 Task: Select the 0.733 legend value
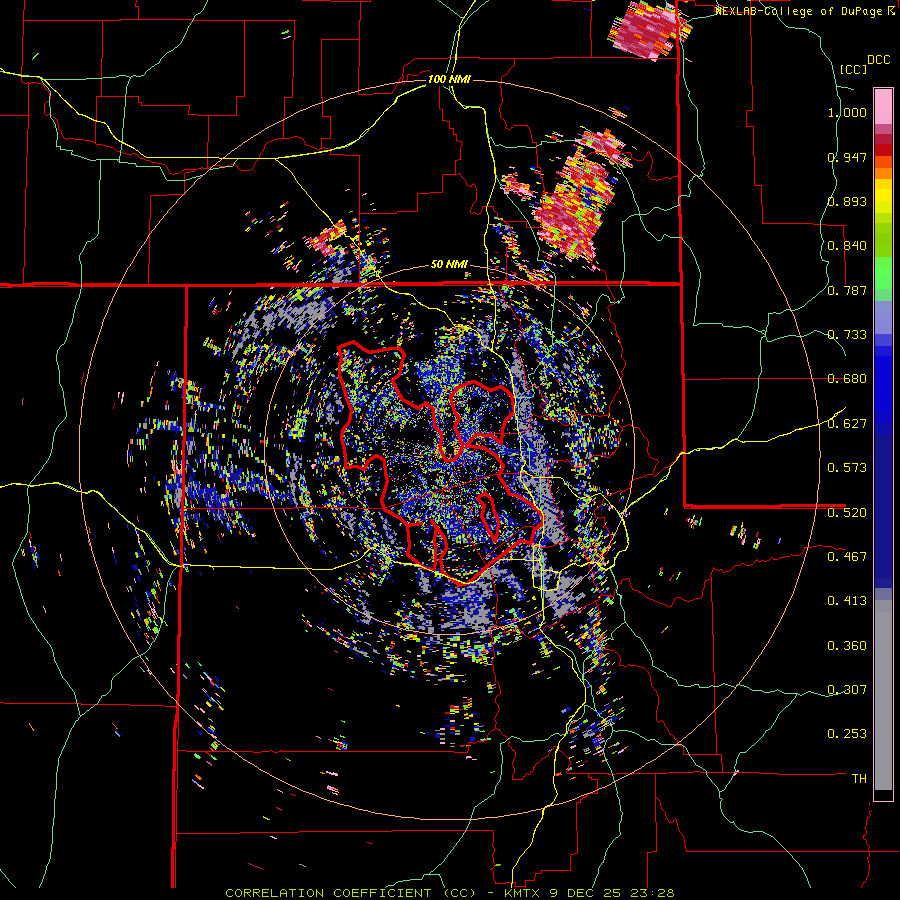click(847, 335)
